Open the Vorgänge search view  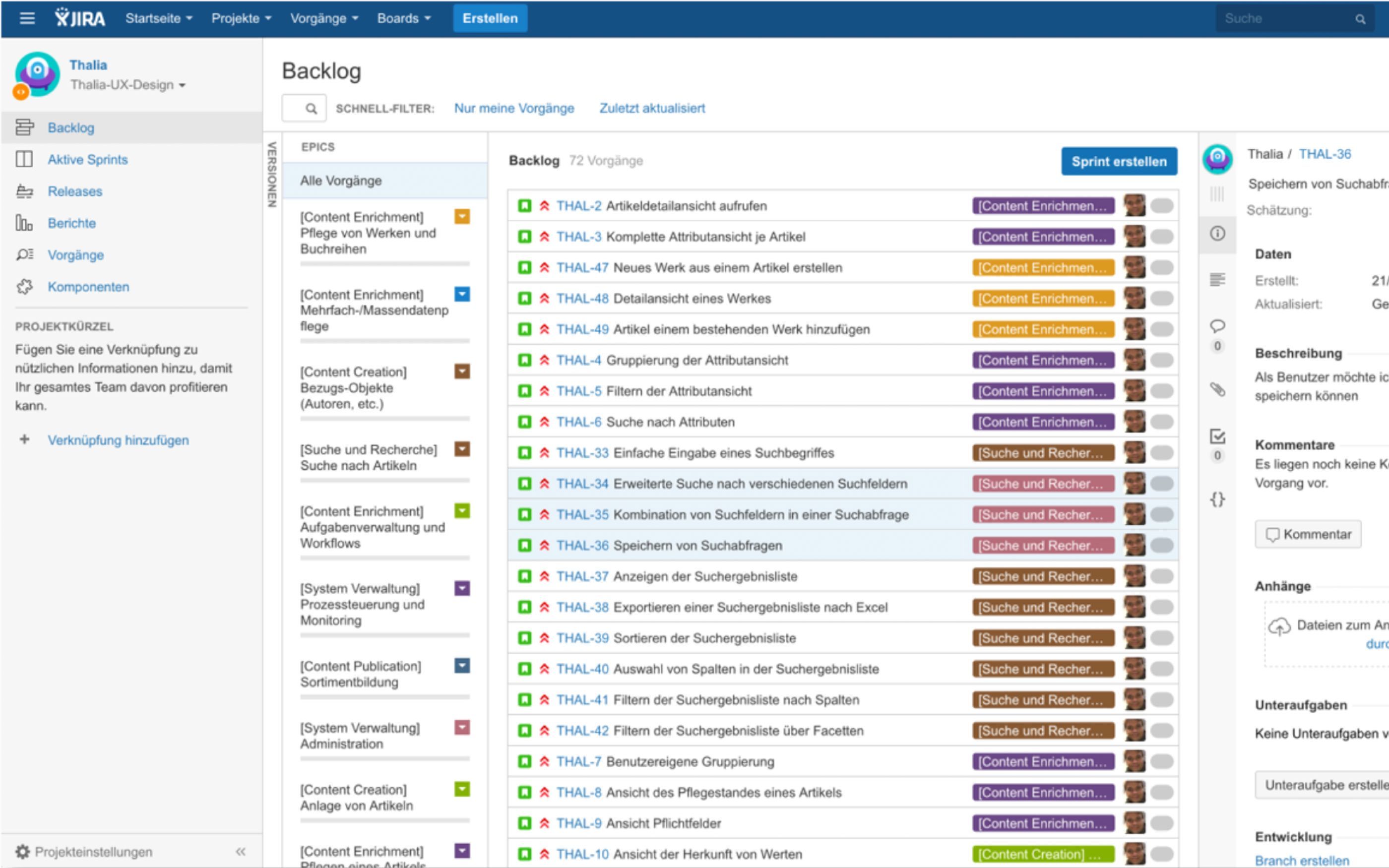point(76,255)
